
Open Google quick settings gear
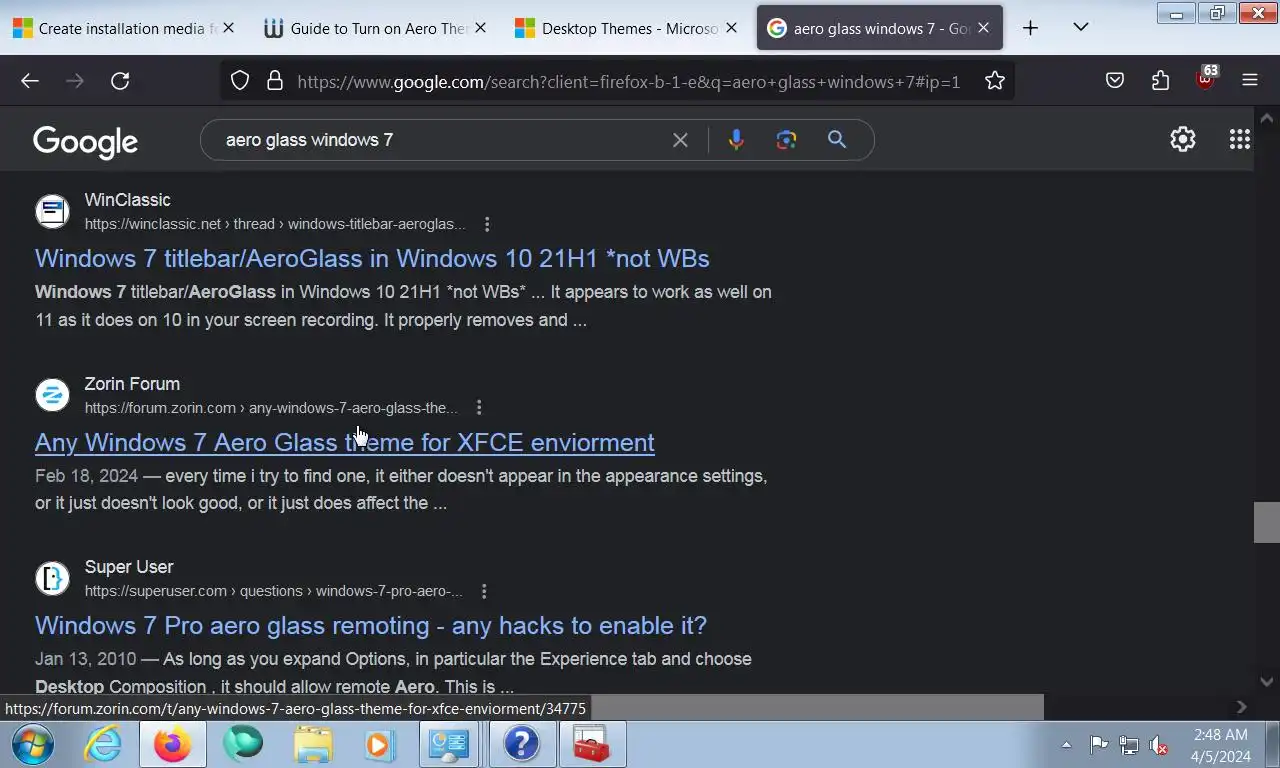coord(1183,139)
